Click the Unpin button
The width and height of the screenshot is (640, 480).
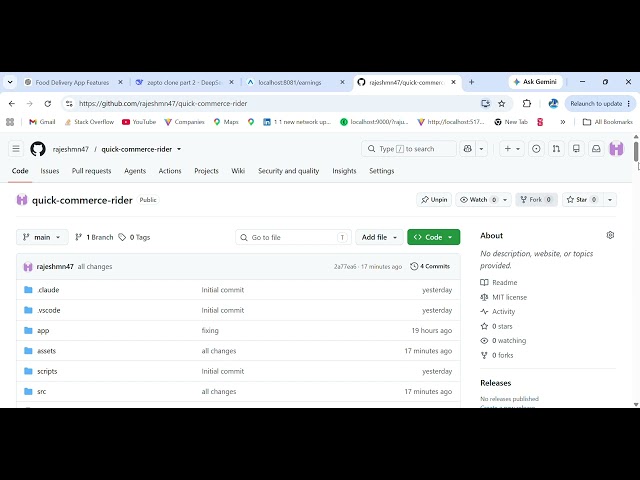[x=434, y=200]
